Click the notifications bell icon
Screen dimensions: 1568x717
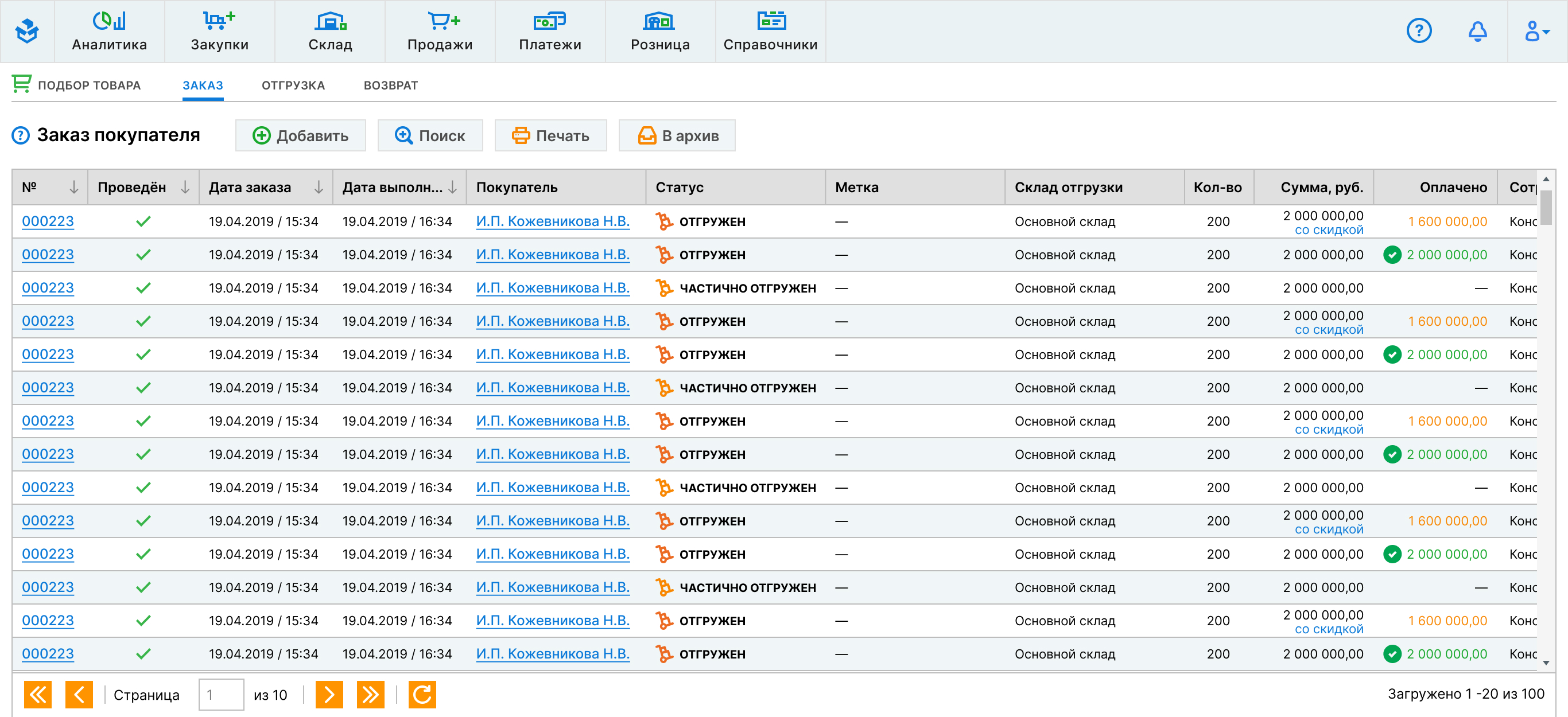click(x=1477, y=30)
